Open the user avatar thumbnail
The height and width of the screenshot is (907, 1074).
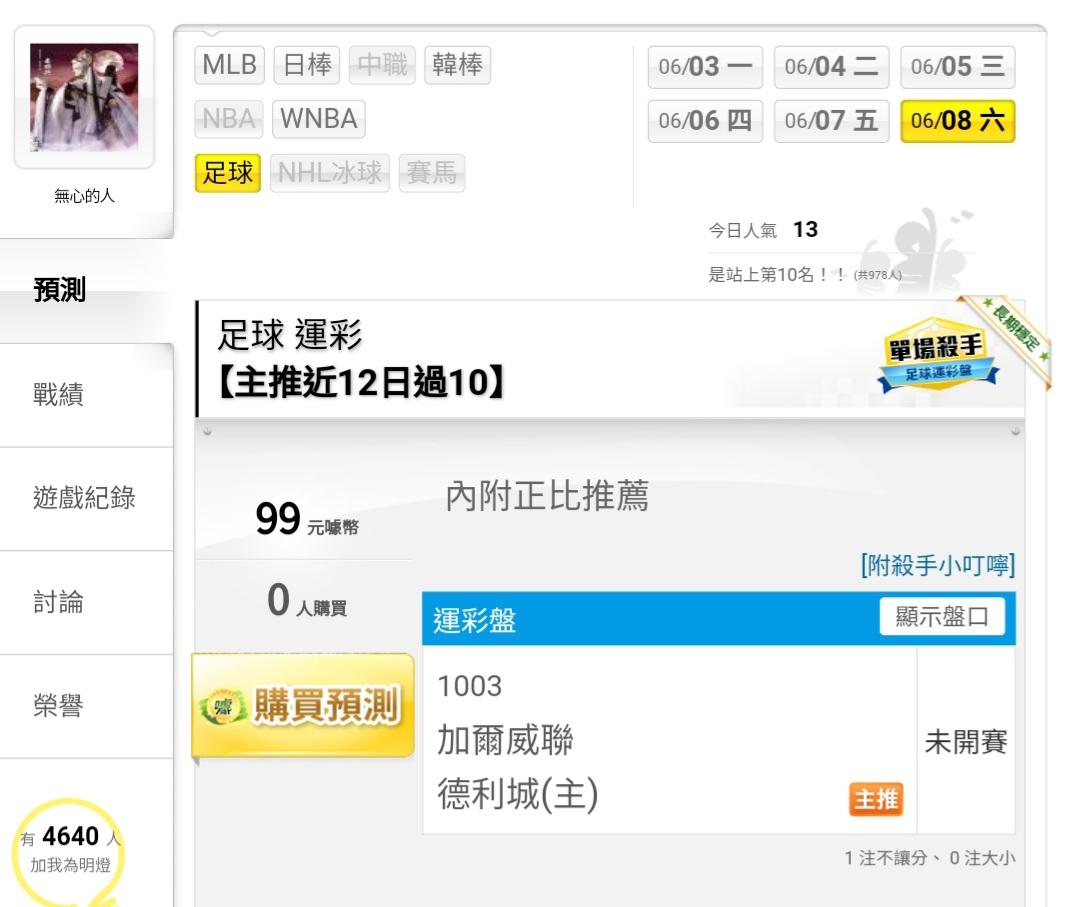tap(84, 97)
